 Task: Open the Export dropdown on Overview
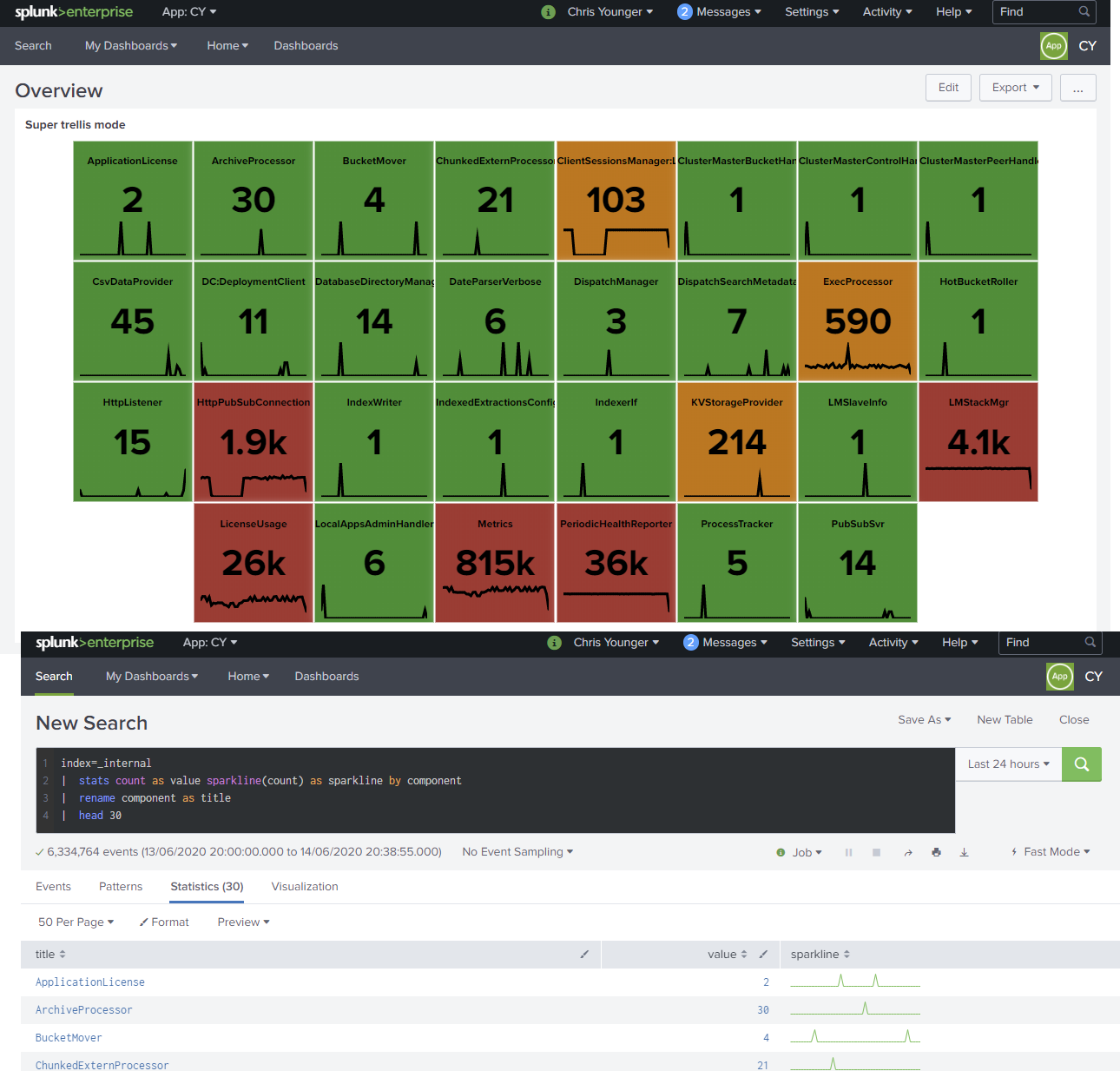1015,88
